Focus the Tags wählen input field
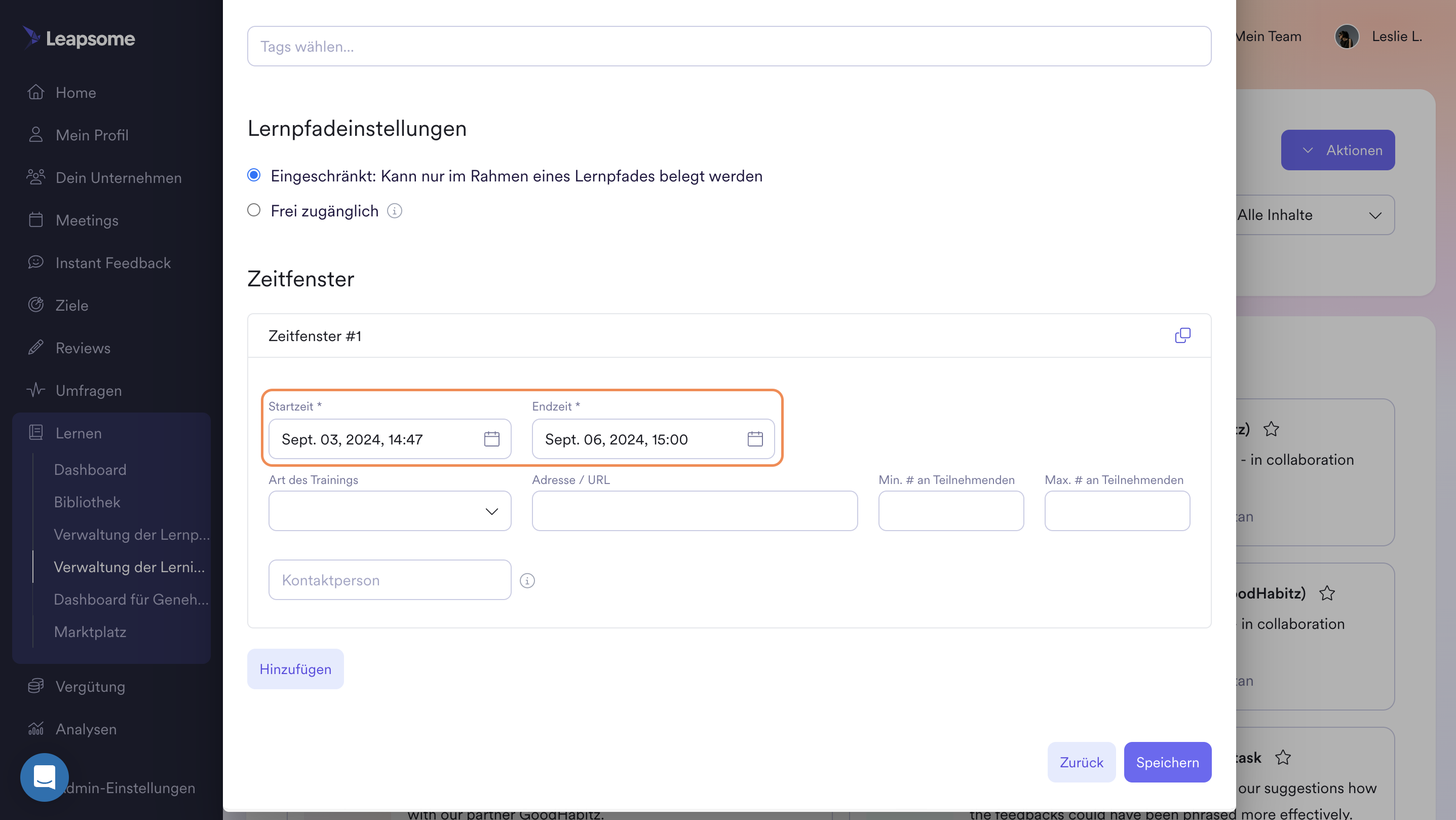Screen dimensions: 1456x820 click(729, 47)
